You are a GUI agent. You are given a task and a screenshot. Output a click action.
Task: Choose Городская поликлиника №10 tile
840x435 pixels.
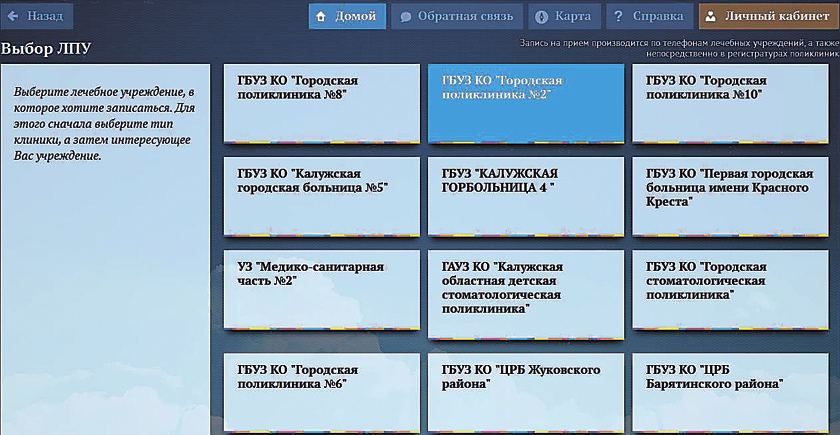coord(729,103)
